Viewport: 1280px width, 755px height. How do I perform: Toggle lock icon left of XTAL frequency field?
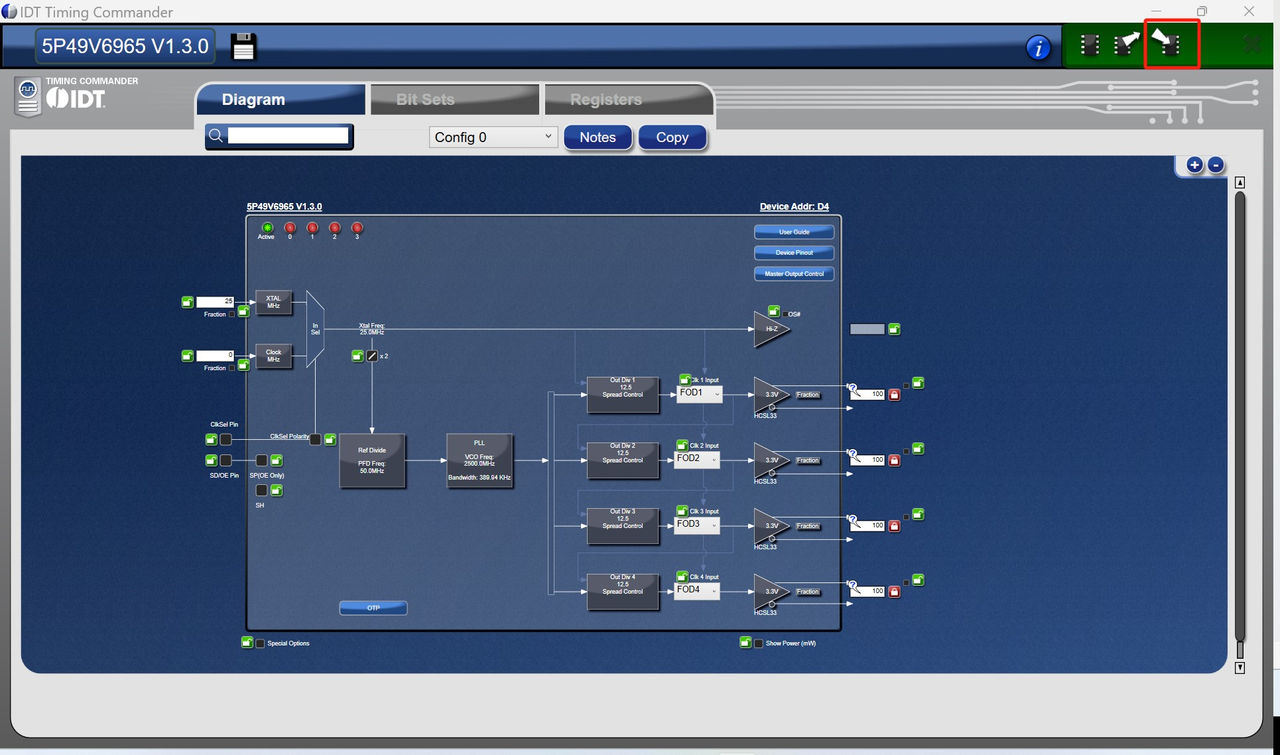(187, 302)
